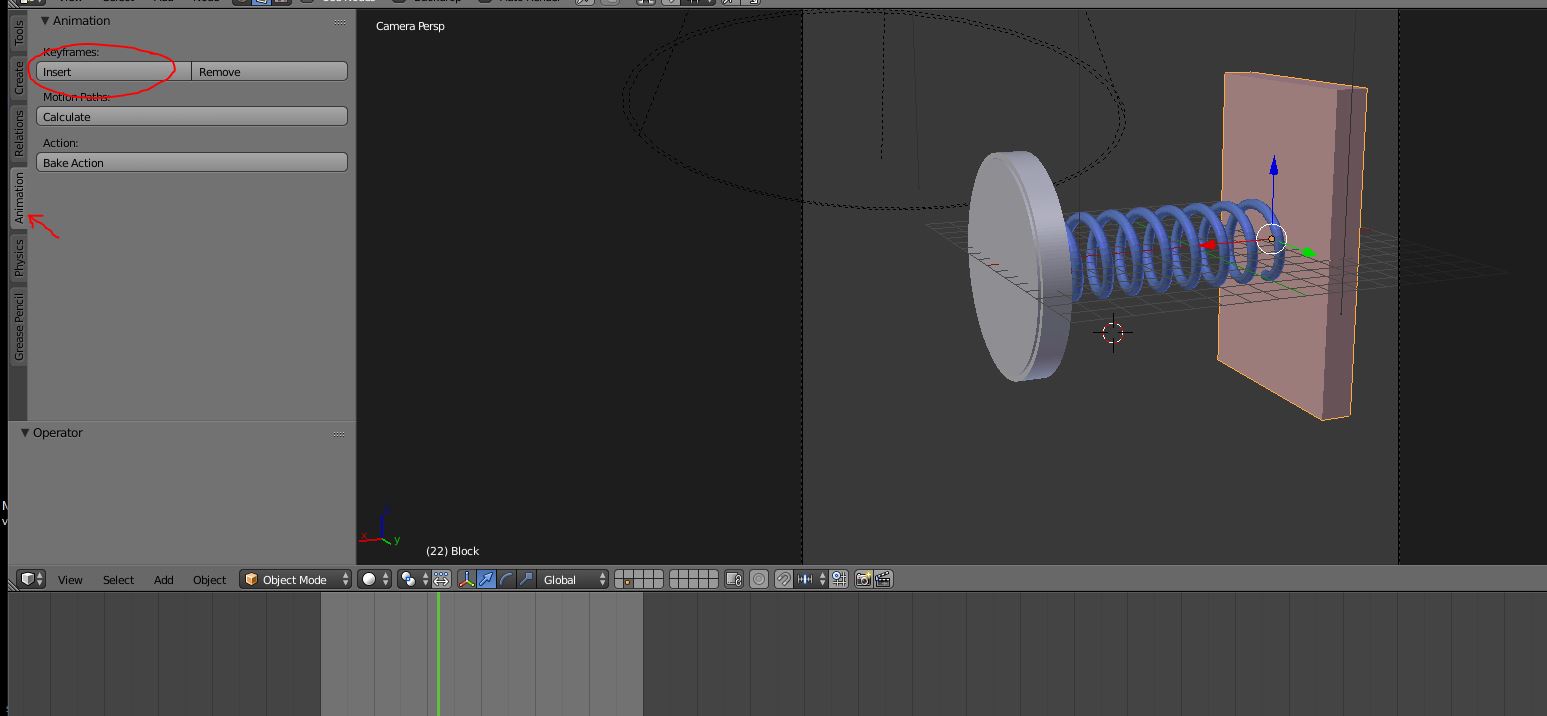Click the 3D manipulator widget toggle icon
The height and width of the screenshot is (716, 1547).
point(466,580)
